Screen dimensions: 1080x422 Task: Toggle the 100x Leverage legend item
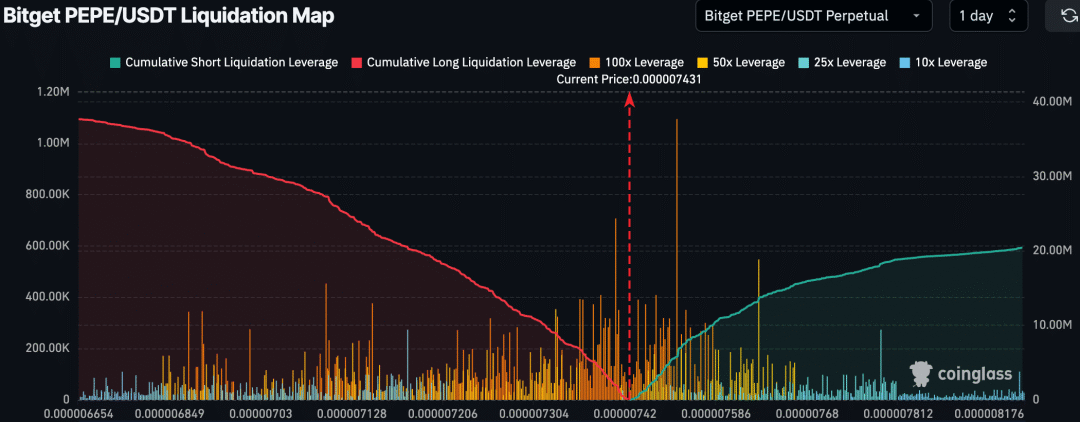tap(636, 63)
